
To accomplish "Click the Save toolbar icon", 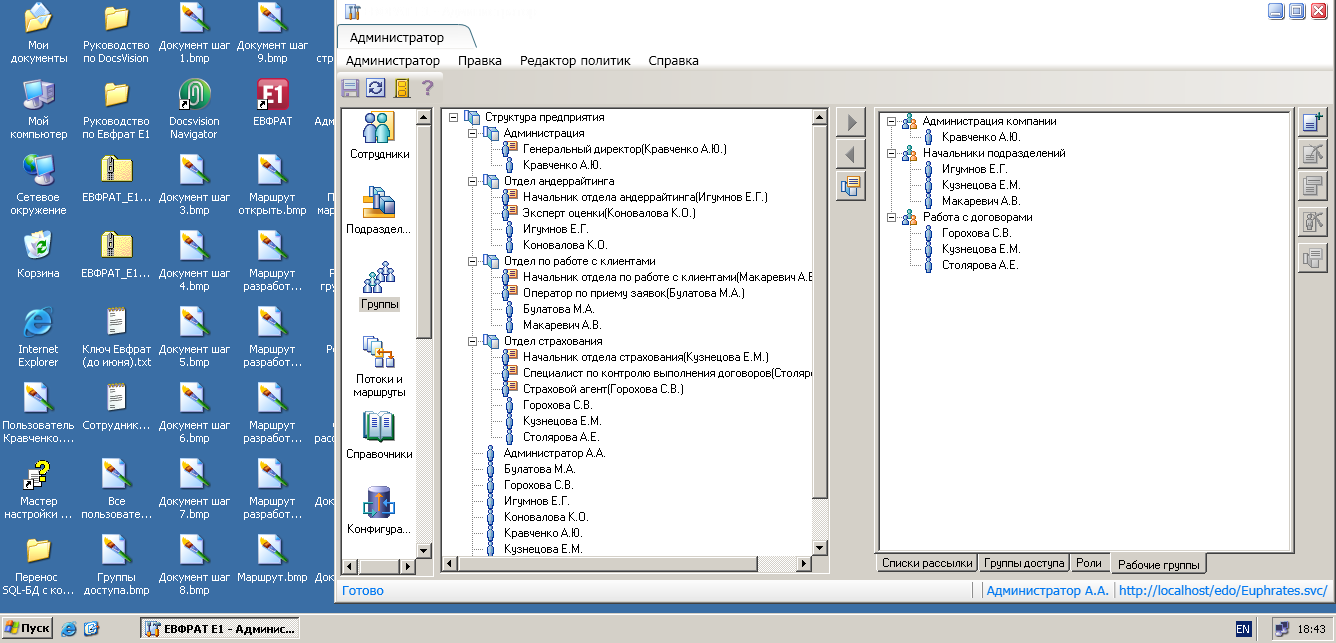I will [x=351, y=88].
